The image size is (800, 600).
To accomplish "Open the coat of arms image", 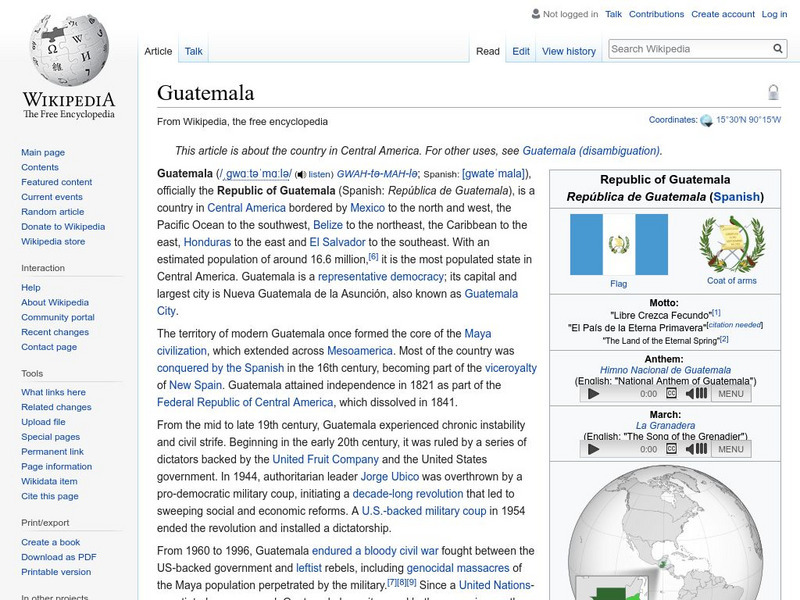I will (x=732, y=244).
